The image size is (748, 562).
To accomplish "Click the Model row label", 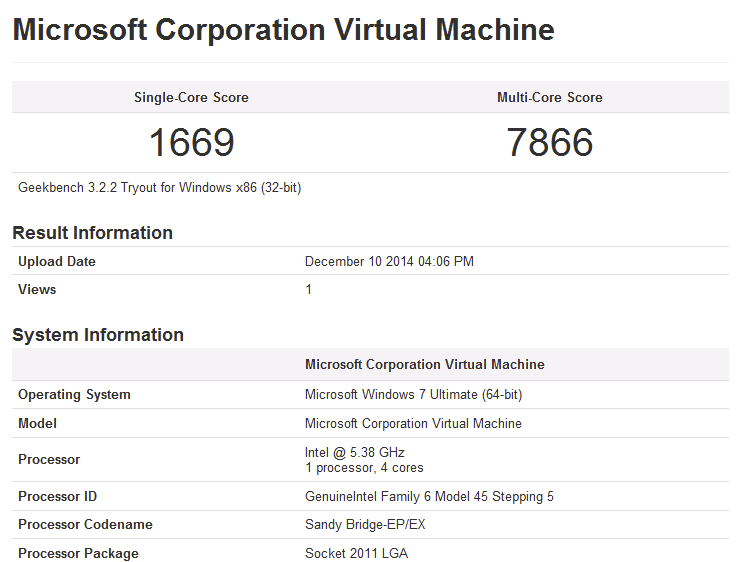I will point(37,423).
